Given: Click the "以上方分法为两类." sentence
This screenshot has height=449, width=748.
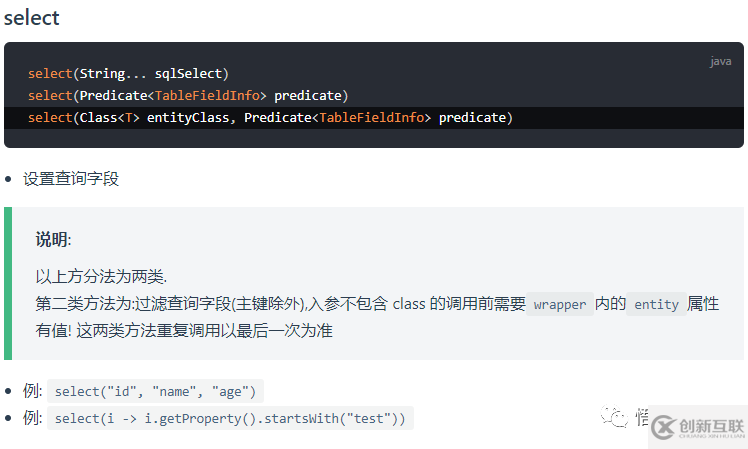Looking at the screenshot, I should click(101, 277).
